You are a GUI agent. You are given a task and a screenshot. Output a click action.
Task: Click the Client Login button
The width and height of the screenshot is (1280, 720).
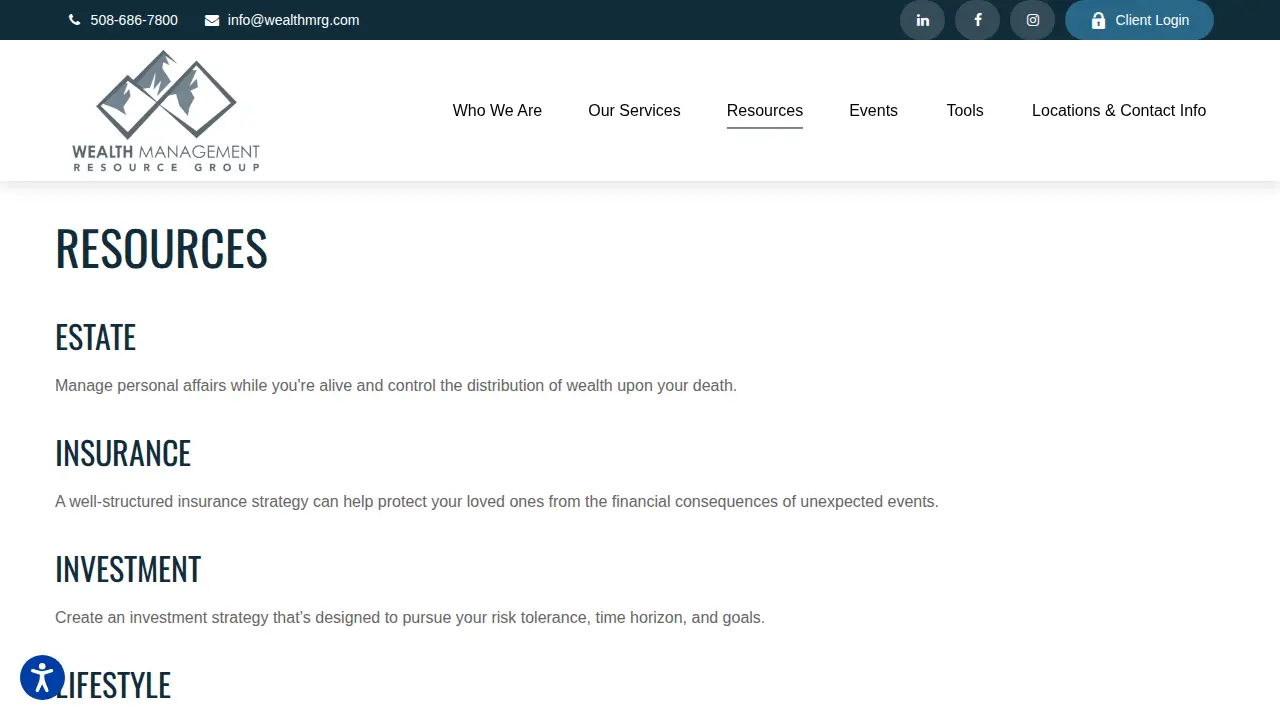[1139, 20]
